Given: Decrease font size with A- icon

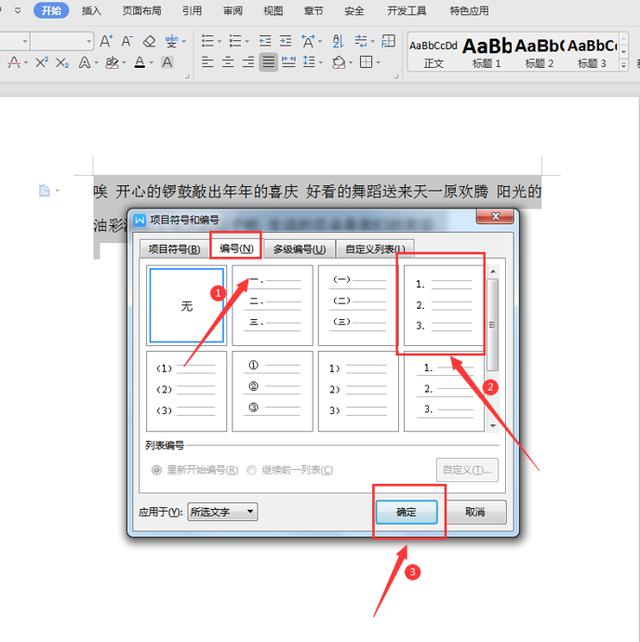Looking at the screenshot, I should click(127, 41).
